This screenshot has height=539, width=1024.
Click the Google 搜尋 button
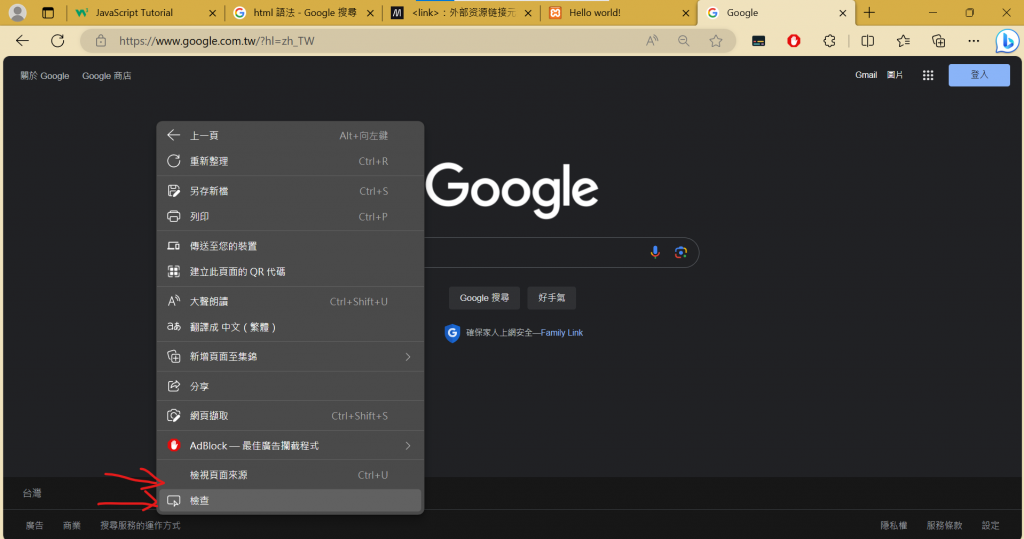point(484,298)
